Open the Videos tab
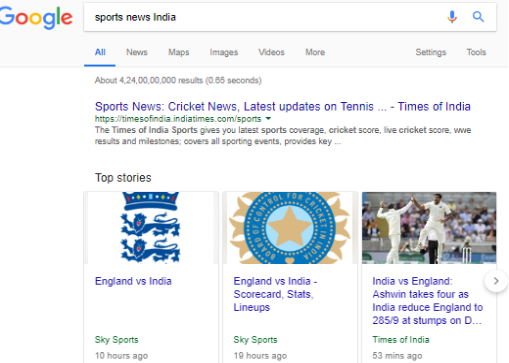Viewport: 509px width, 363px height. point(271,52)
